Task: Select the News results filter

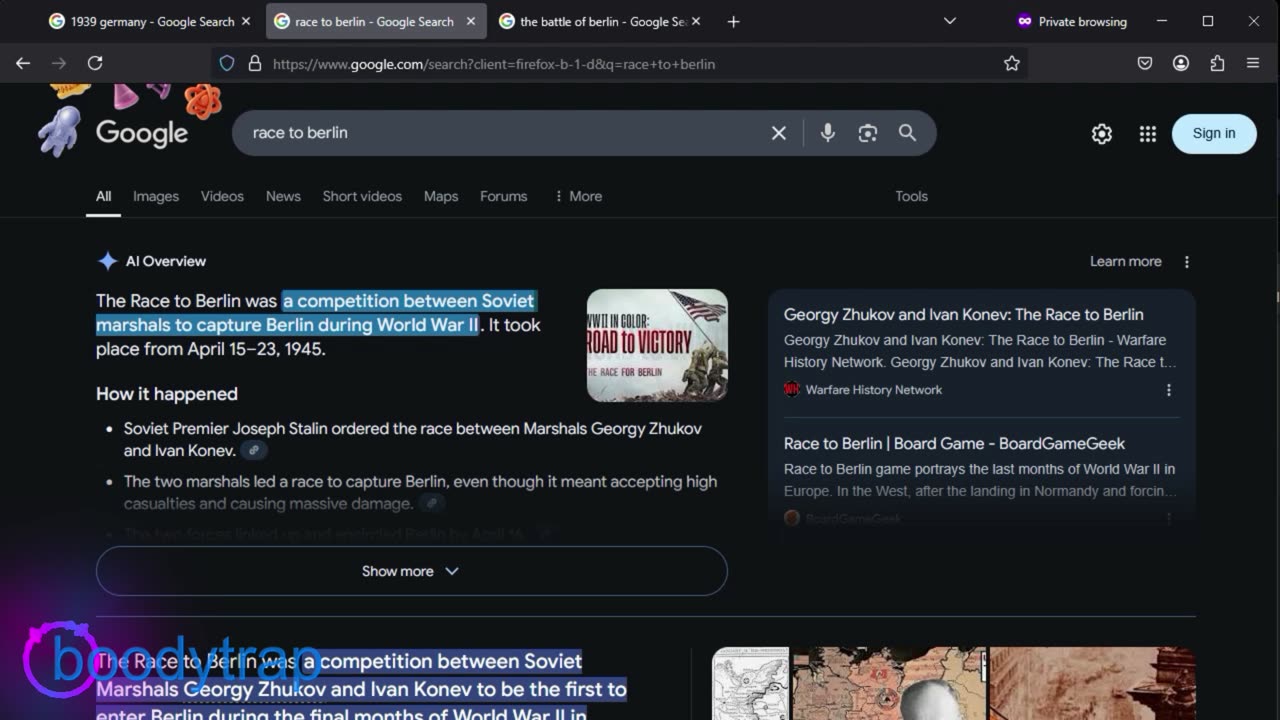Action: [x=283, y=196]
